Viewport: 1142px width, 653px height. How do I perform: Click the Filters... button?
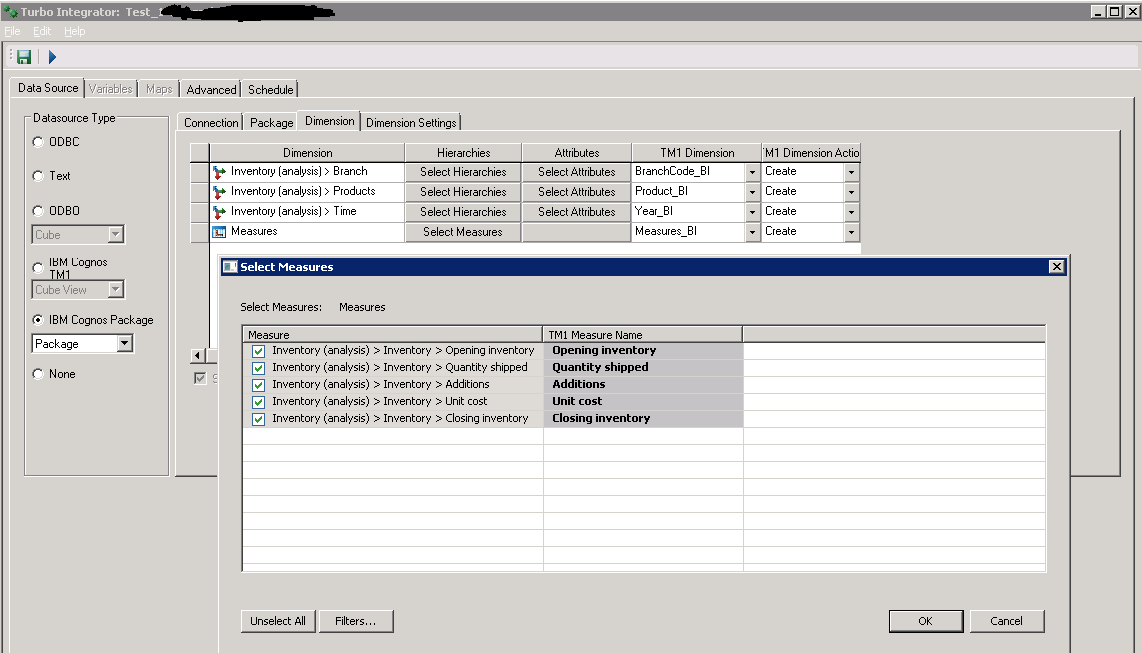[x=356, y=621]
